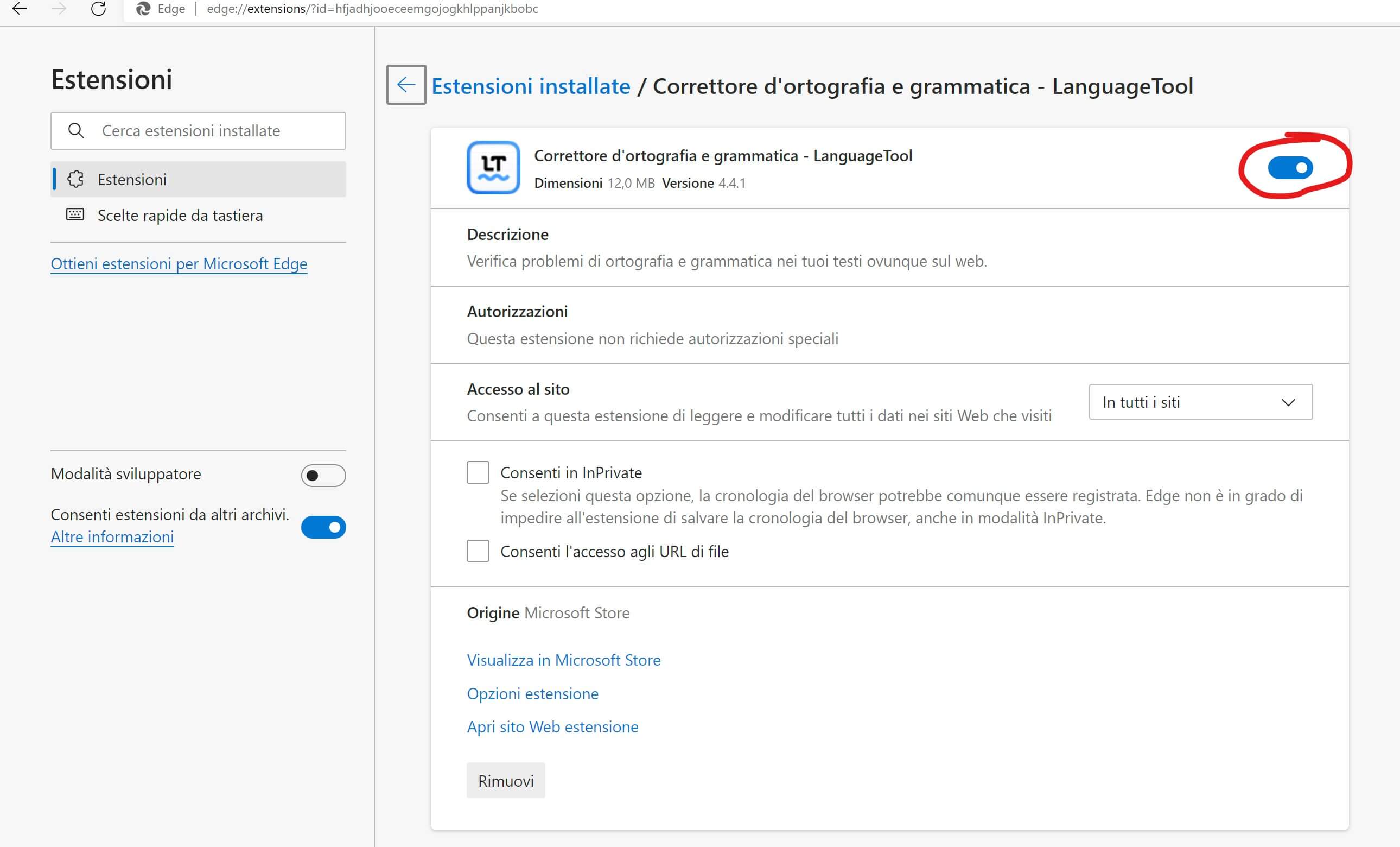The height and width of the screenshot is (847, 1400).
Task: Click the Edge logo in address bar
Action: [x=143, y=9]
